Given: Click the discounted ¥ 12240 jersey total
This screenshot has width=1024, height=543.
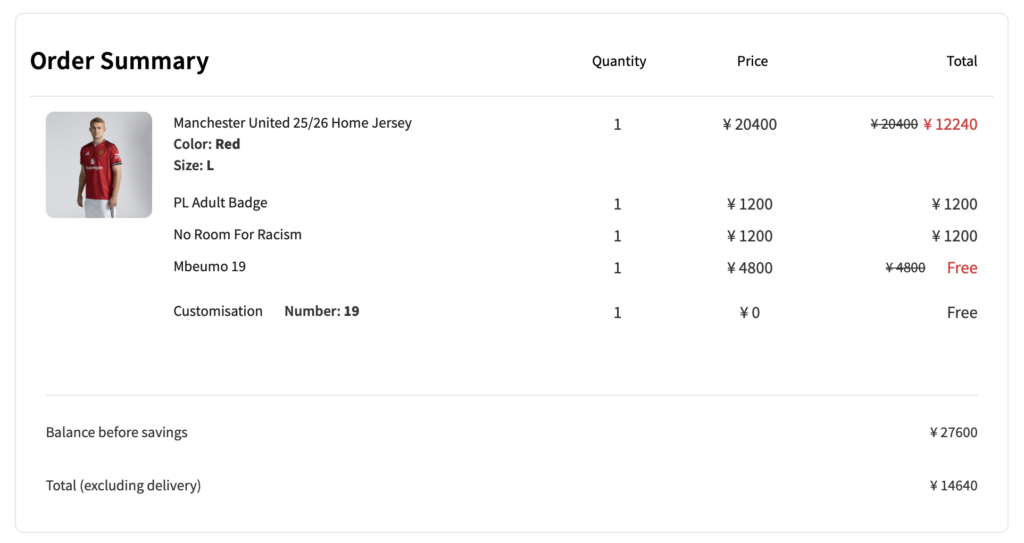Looking at the screenshot, I should coord(950,125).
